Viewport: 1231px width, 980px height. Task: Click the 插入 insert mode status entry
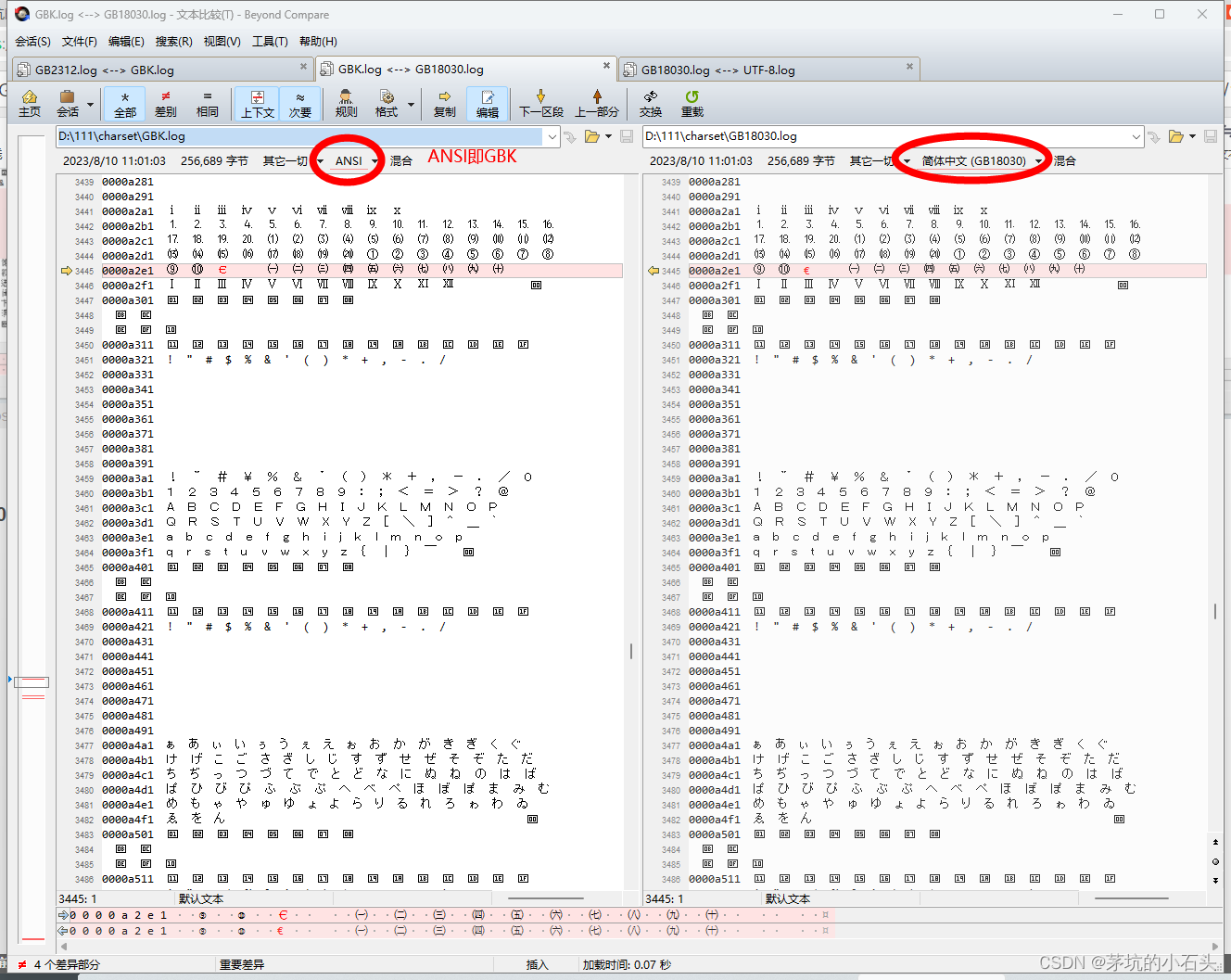pos(537,965)
